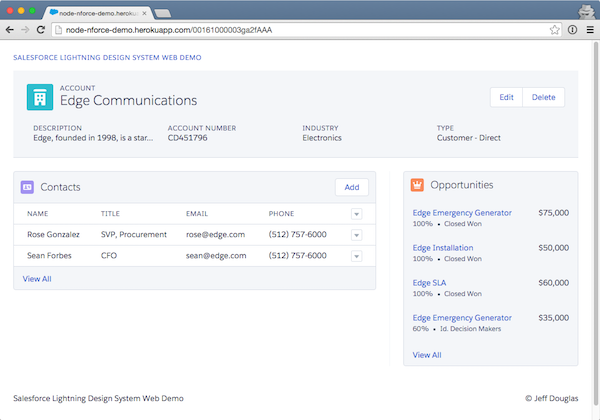Click SVP, Procurement title cell
The image size is (600, 420).
point(134,234)
